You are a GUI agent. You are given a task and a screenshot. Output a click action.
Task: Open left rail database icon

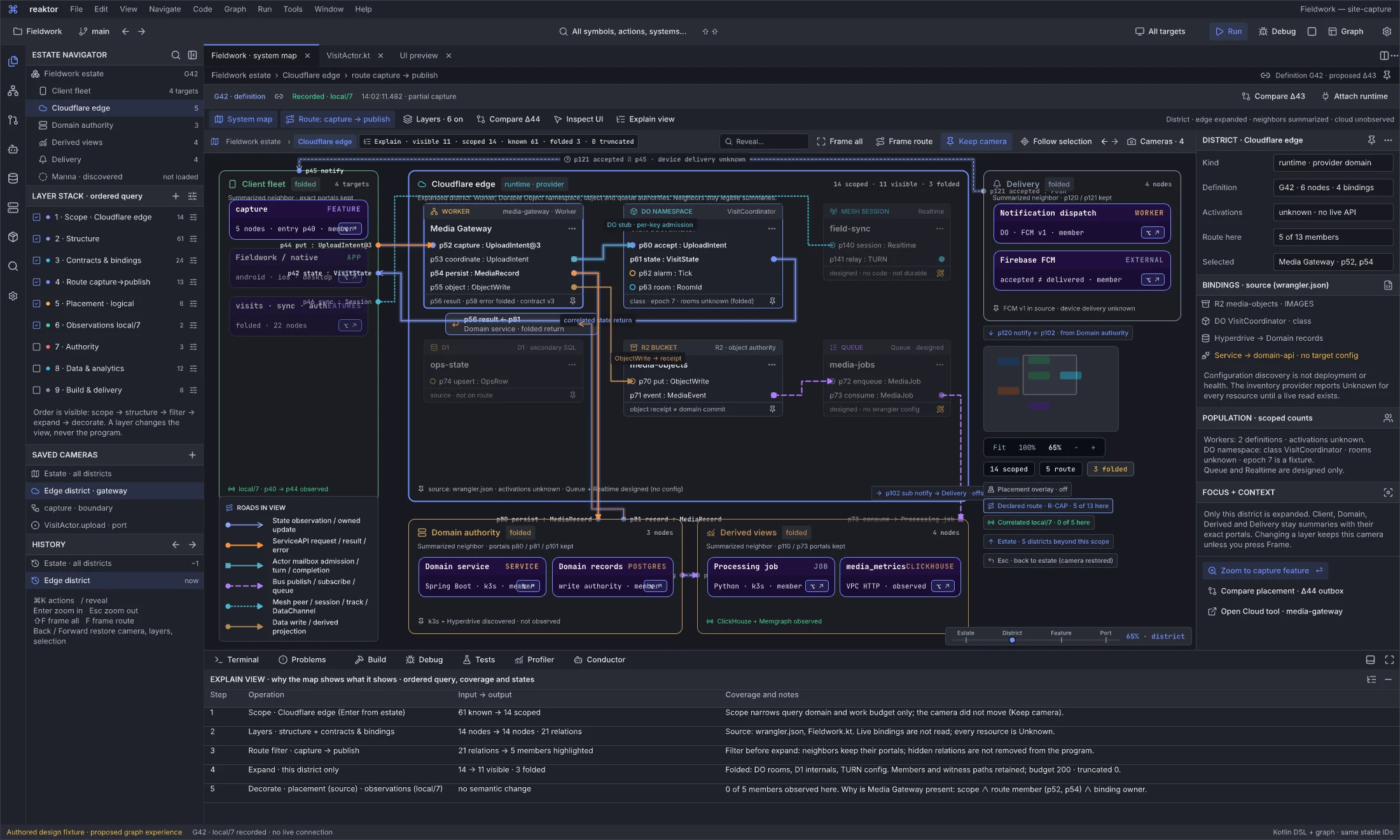coord(13,178)
